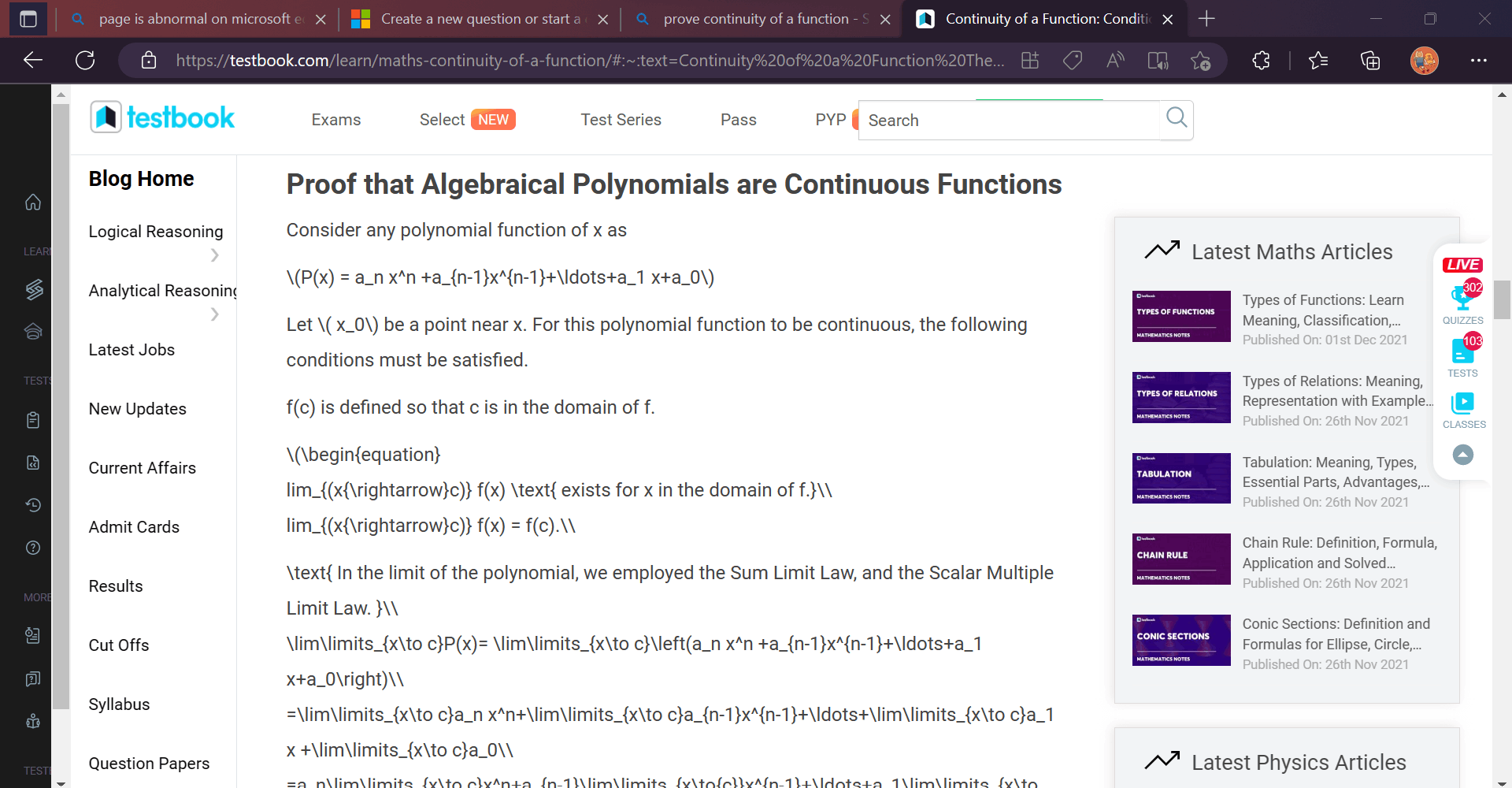Viewport: 1512px width, 788px height.
Task: Open the Chain Rule article thumbnail
Action: tap(1181, 559)
